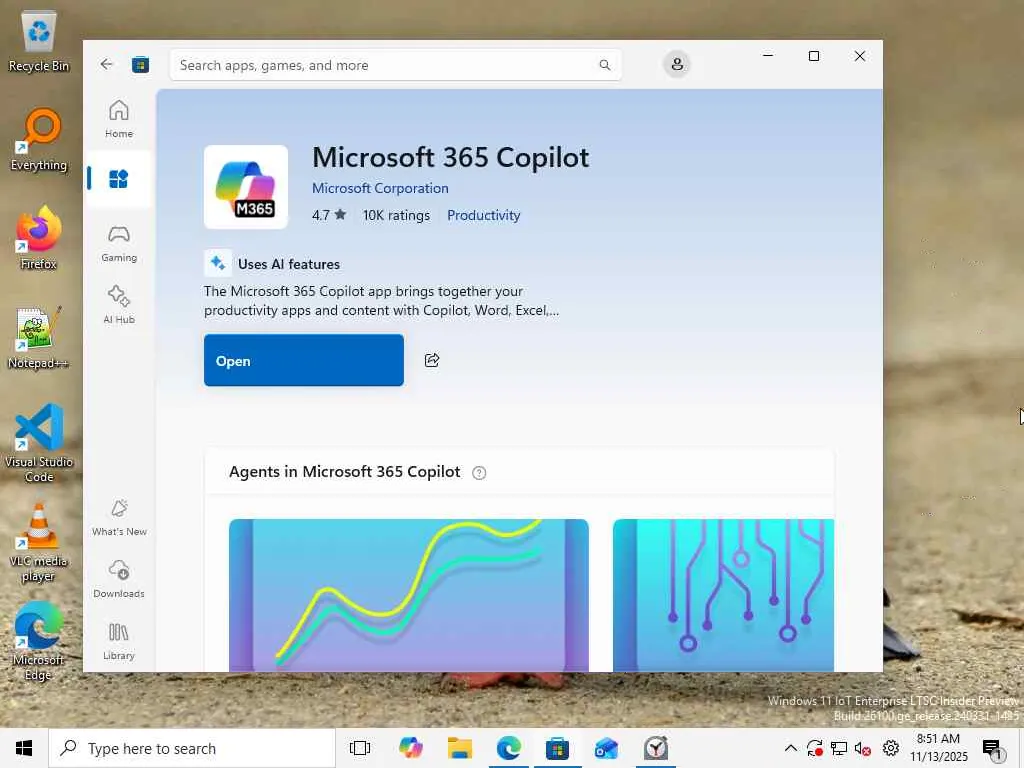Open Microsoft Corporation publisher link
This screenshot has width=1024, height=768.
coord(380,188)
